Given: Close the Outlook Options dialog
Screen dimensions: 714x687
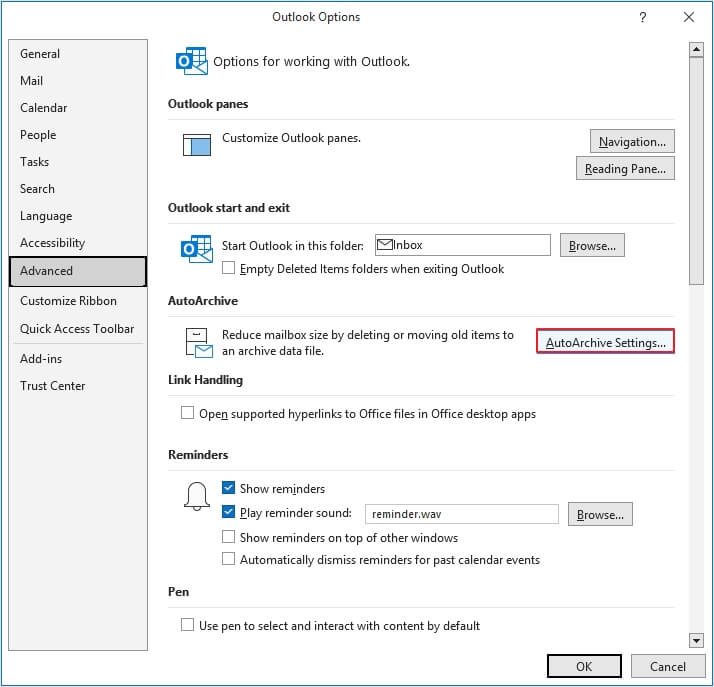Looking at the screenshot, I should coord(689,17).
